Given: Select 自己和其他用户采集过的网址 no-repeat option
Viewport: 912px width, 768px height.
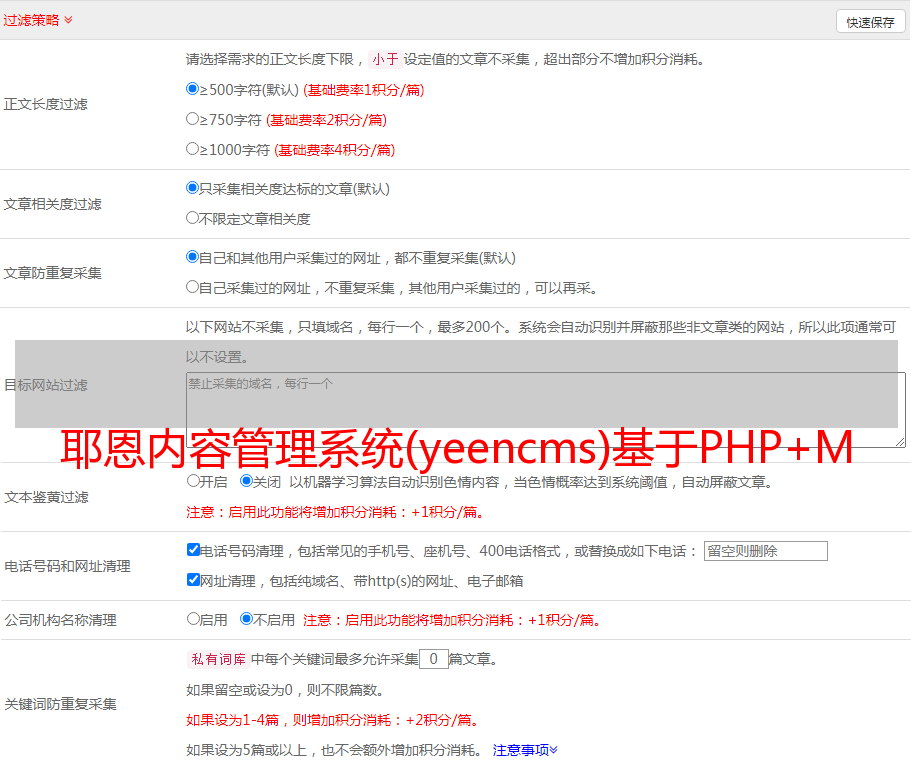Looking at the screenshot, I should [x=193, y=257].
